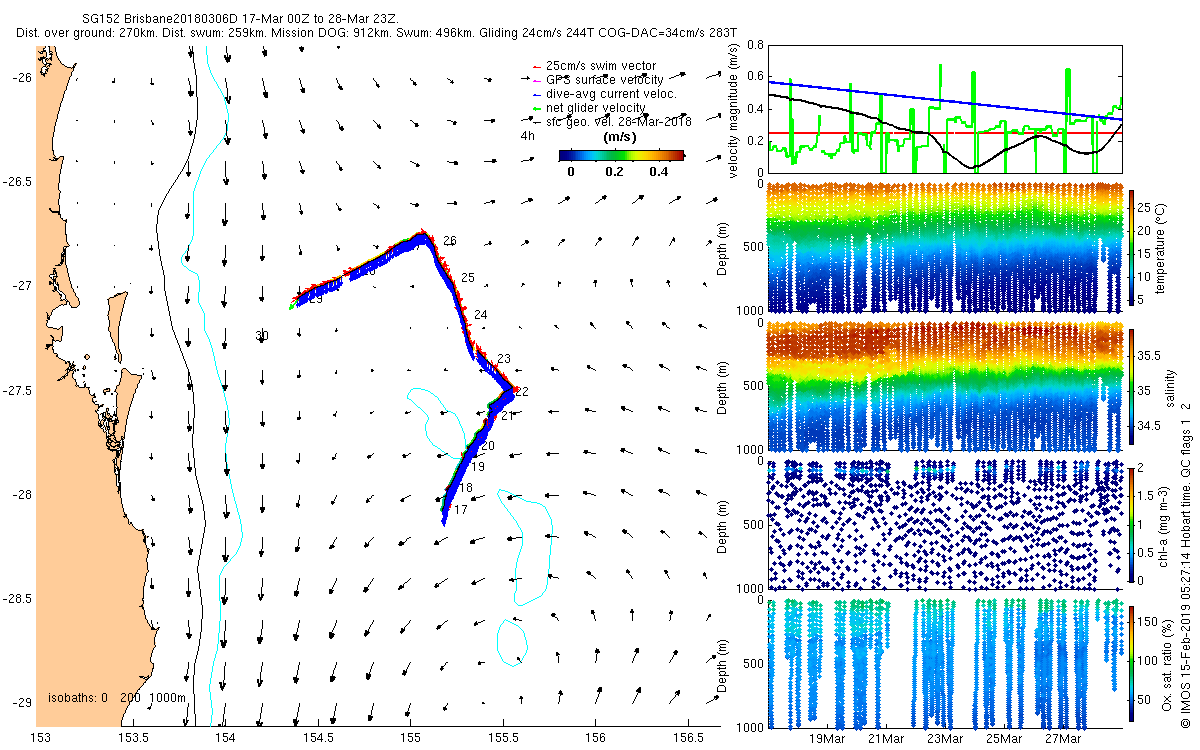Select the salinity colorbar
Viewport: 1200px width, 750px height.
pyautogui.click(x=1133, y=386)
